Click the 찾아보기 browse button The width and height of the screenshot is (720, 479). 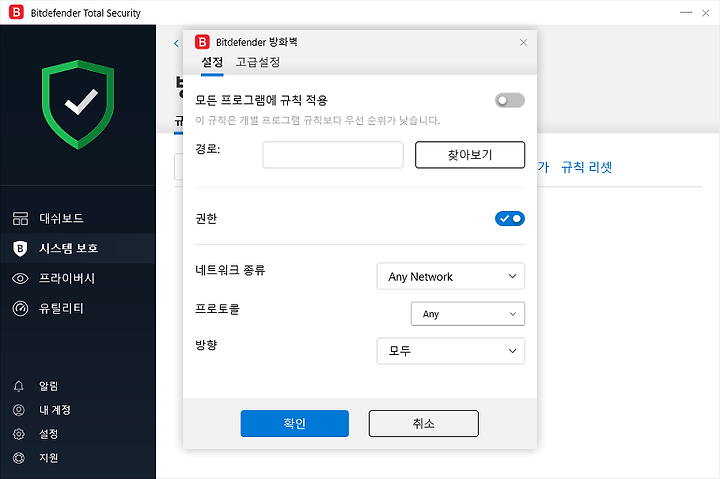470,155
